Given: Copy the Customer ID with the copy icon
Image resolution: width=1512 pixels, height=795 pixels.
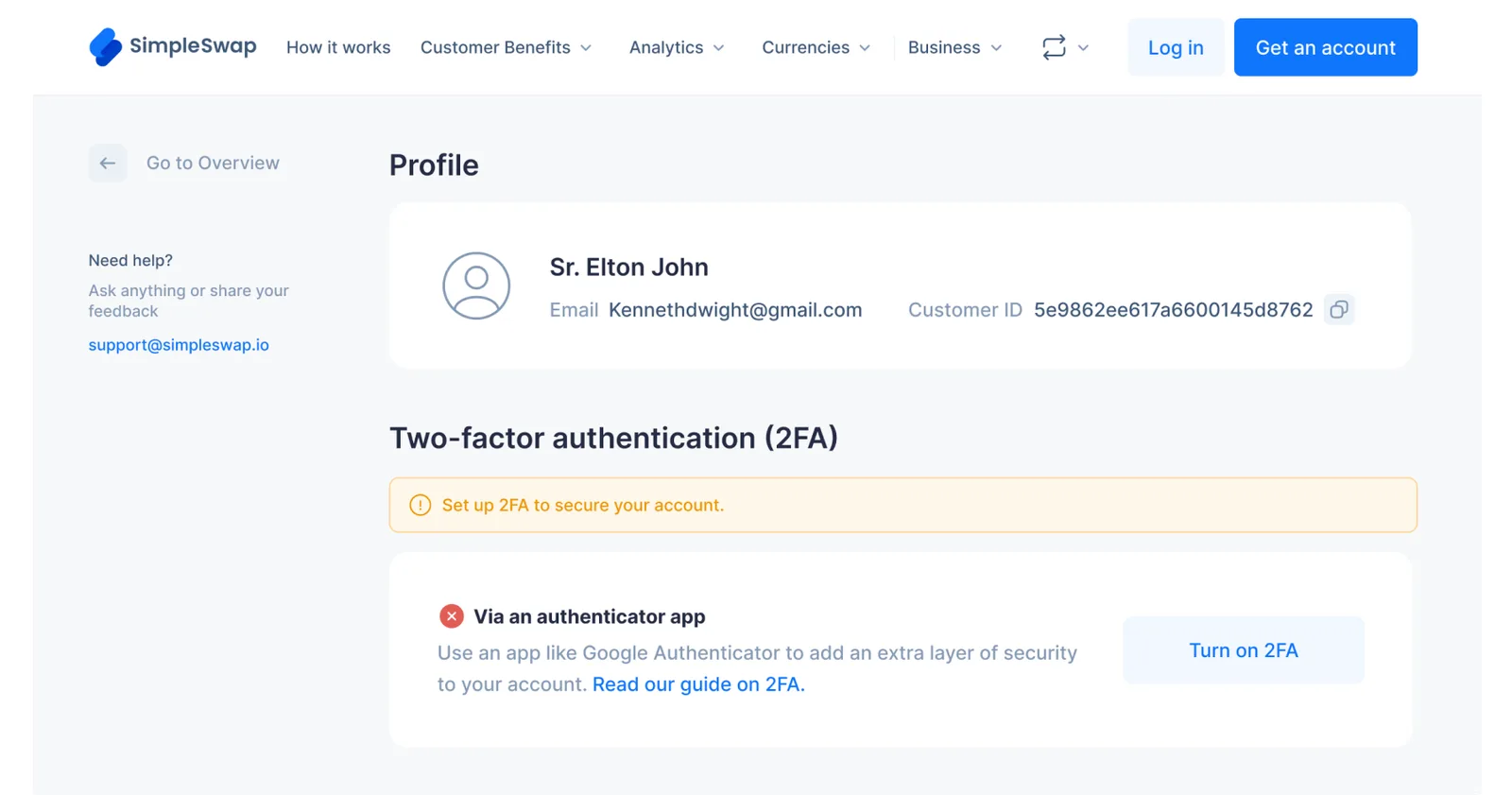Looking at the screenshot, I should tap(1339, 310).
